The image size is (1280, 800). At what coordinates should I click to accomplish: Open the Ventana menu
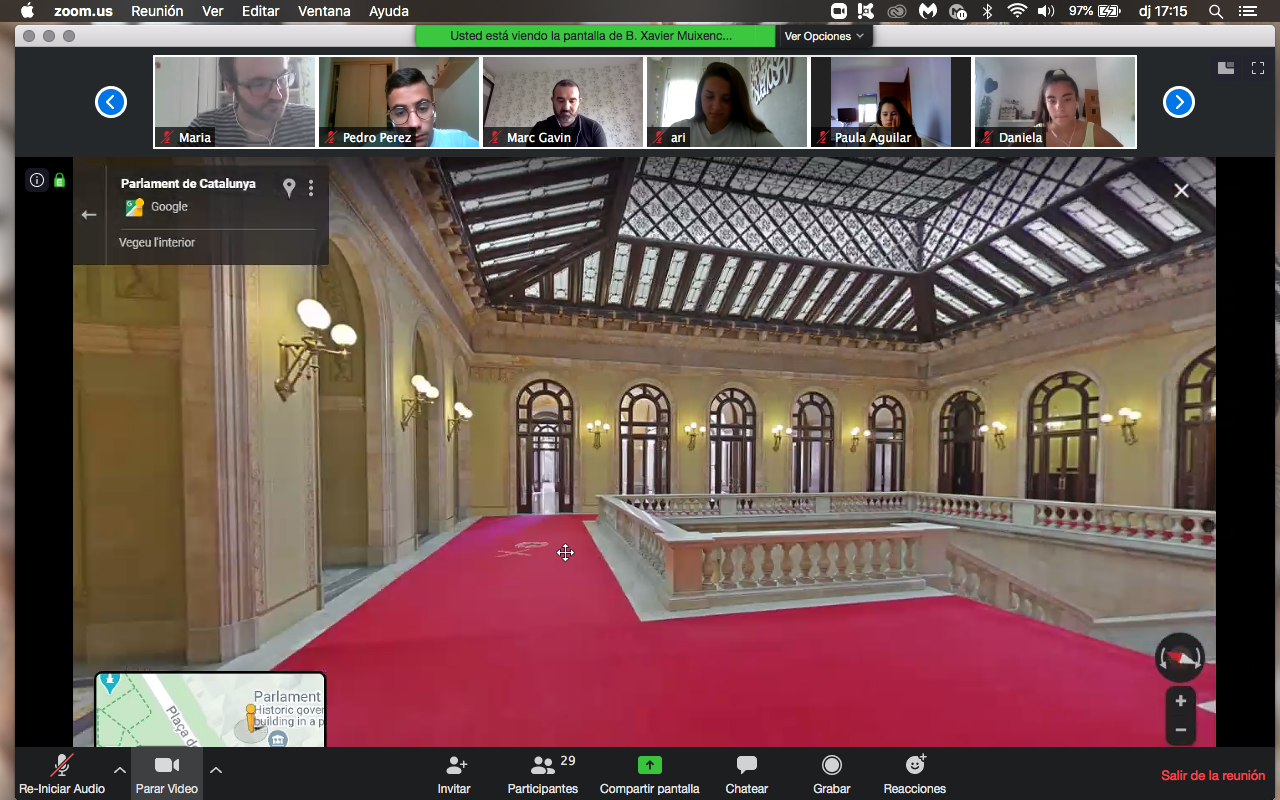click(324, 11)
